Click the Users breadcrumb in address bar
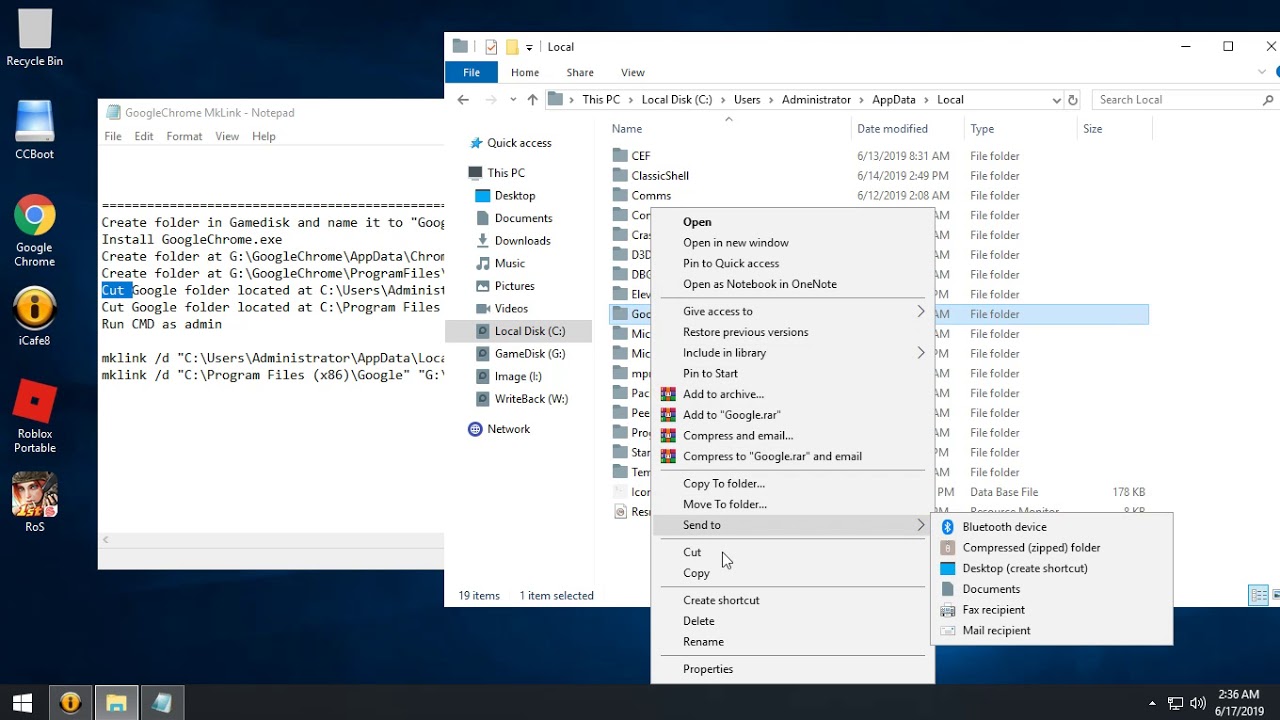This screenshot has height=720, width=1280. pos(747,100)
